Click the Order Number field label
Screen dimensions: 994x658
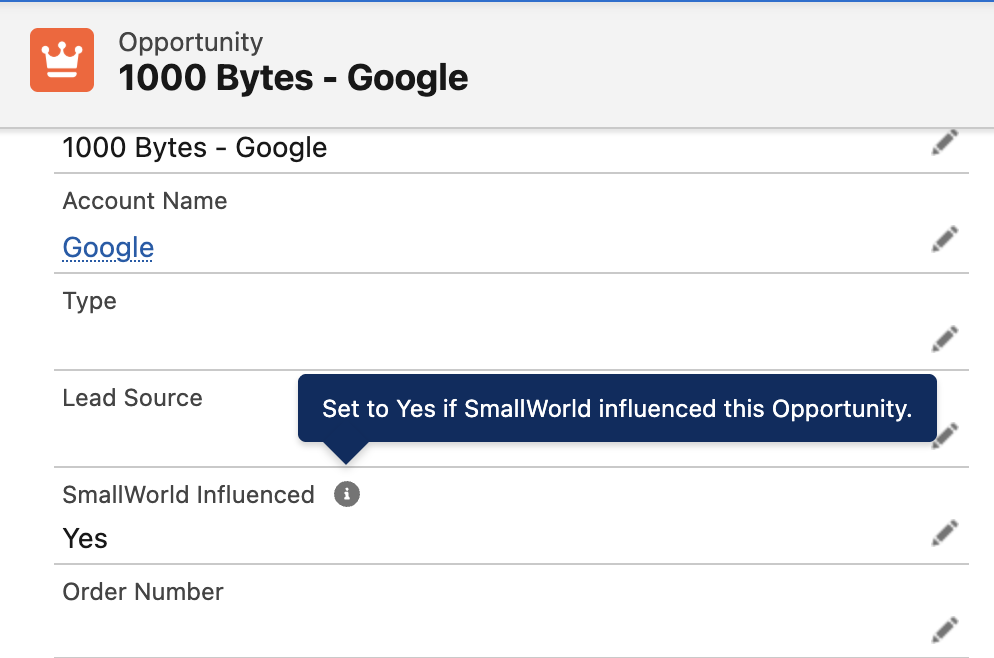pyautogui.click(x=143, y=592)
